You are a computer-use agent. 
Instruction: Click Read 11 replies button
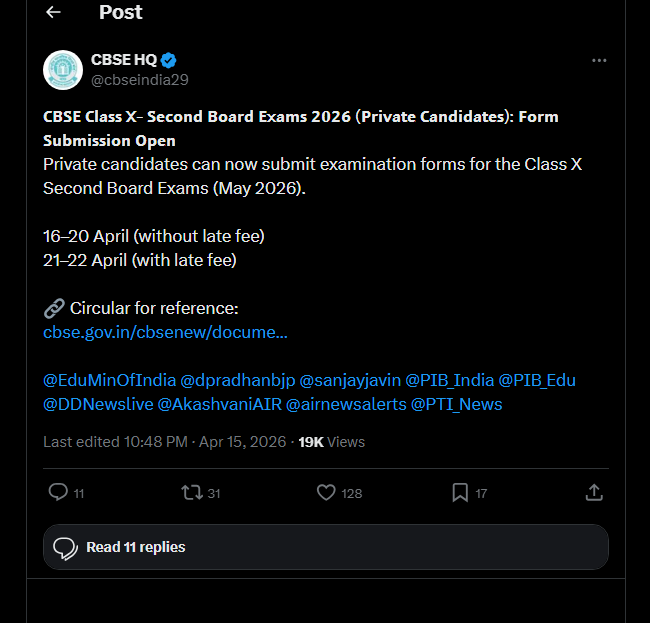pos(325,547)
